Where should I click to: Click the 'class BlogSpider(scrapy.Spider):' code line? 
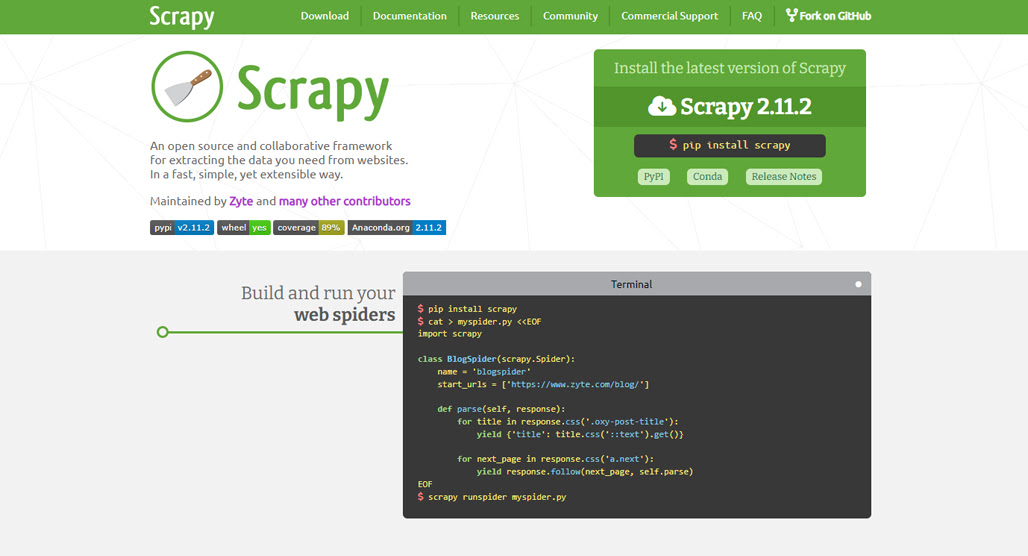click(x=496, y=359)
